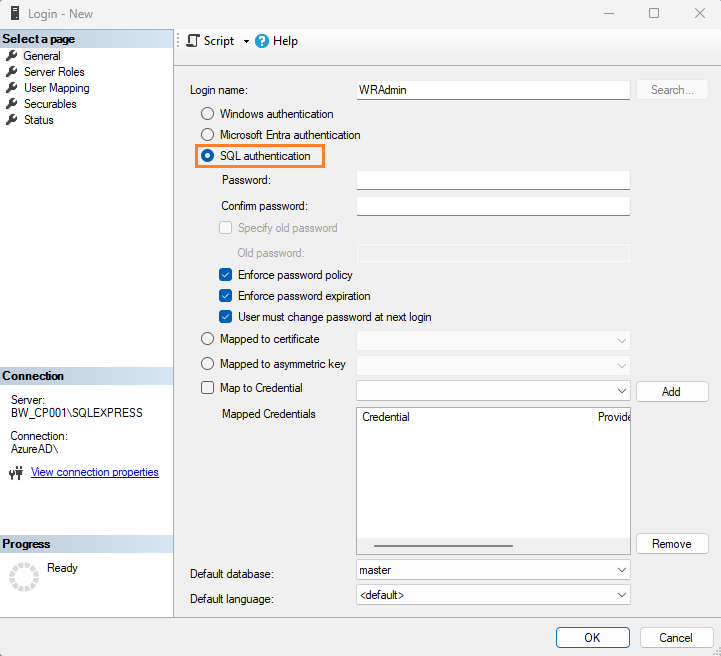Click the connection plug icon
Screen dimensions: 721x656
(x=16, y=473)
